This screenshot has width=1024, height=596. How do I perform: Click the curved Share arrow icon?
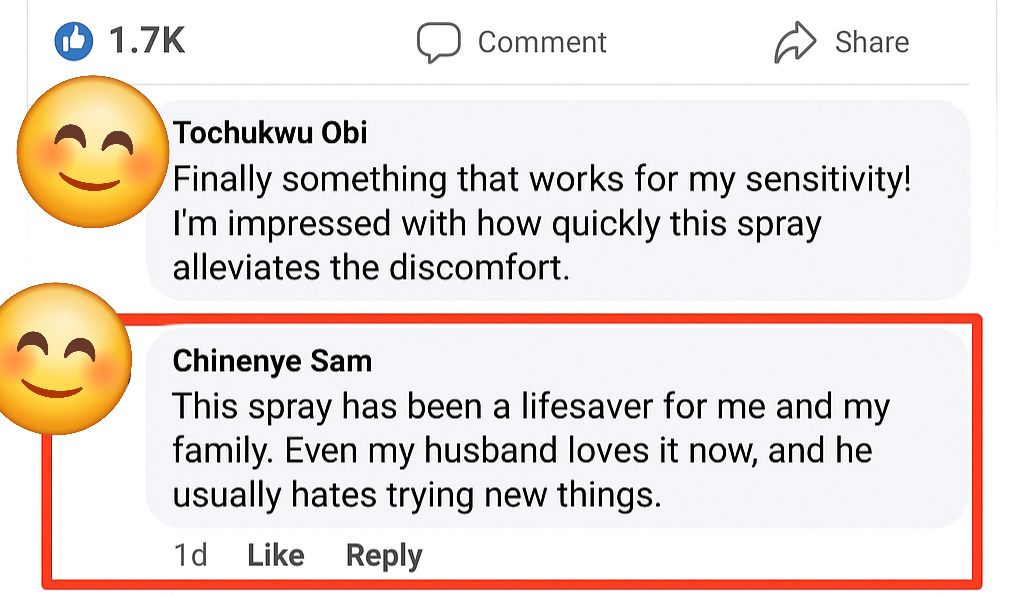[795, 42]
